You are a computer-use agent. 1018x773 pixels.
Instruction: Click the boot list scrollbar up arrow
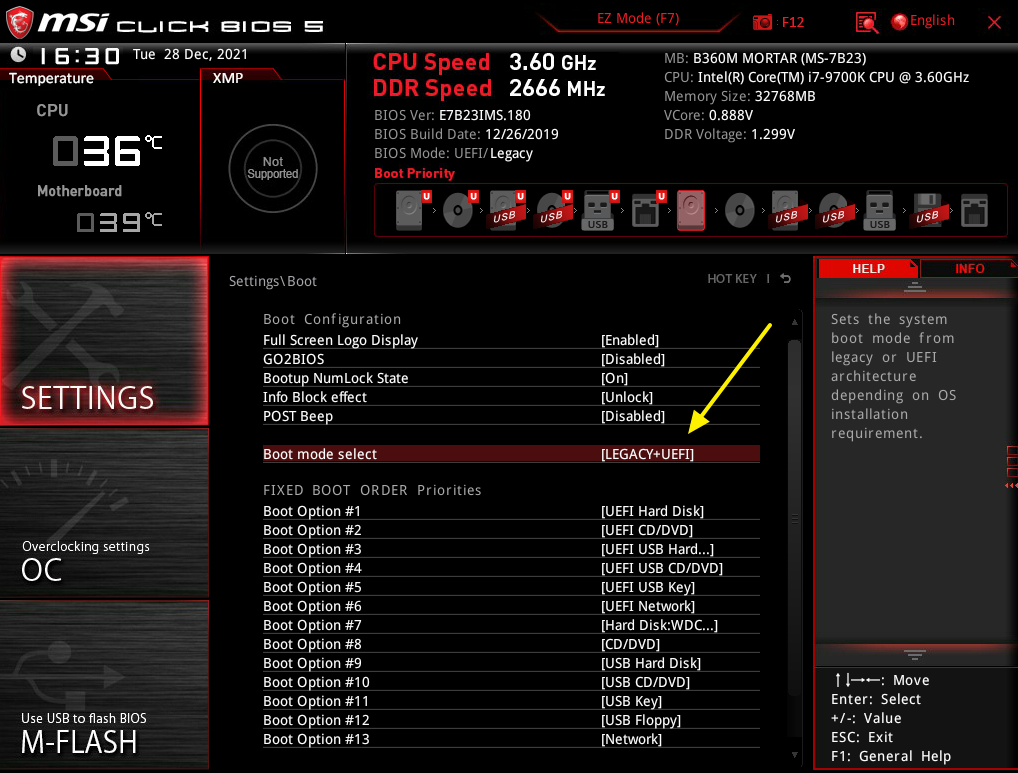point(794,322)
